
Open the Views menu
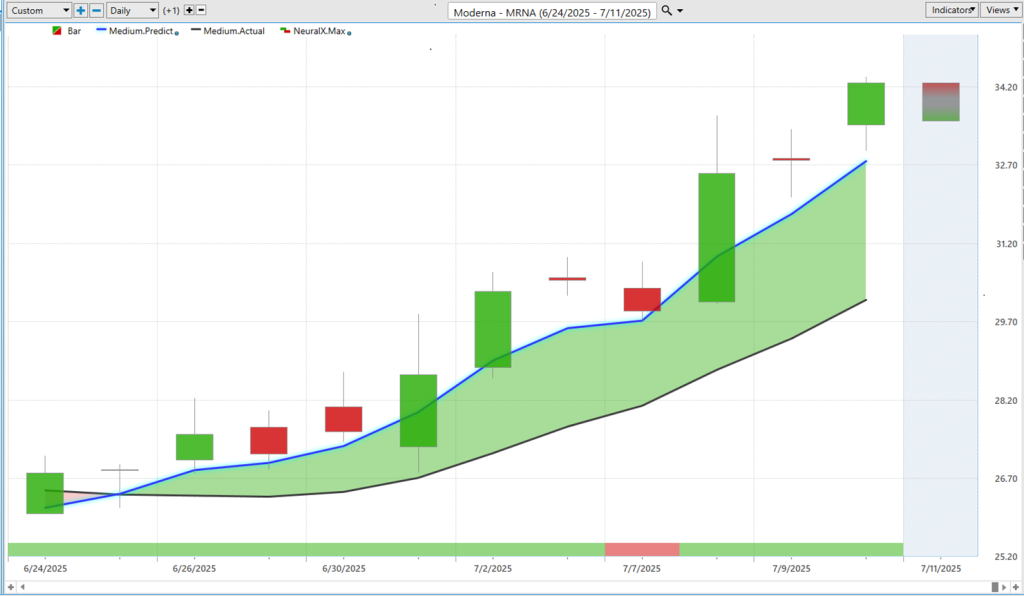click(x=1002, y=10)
